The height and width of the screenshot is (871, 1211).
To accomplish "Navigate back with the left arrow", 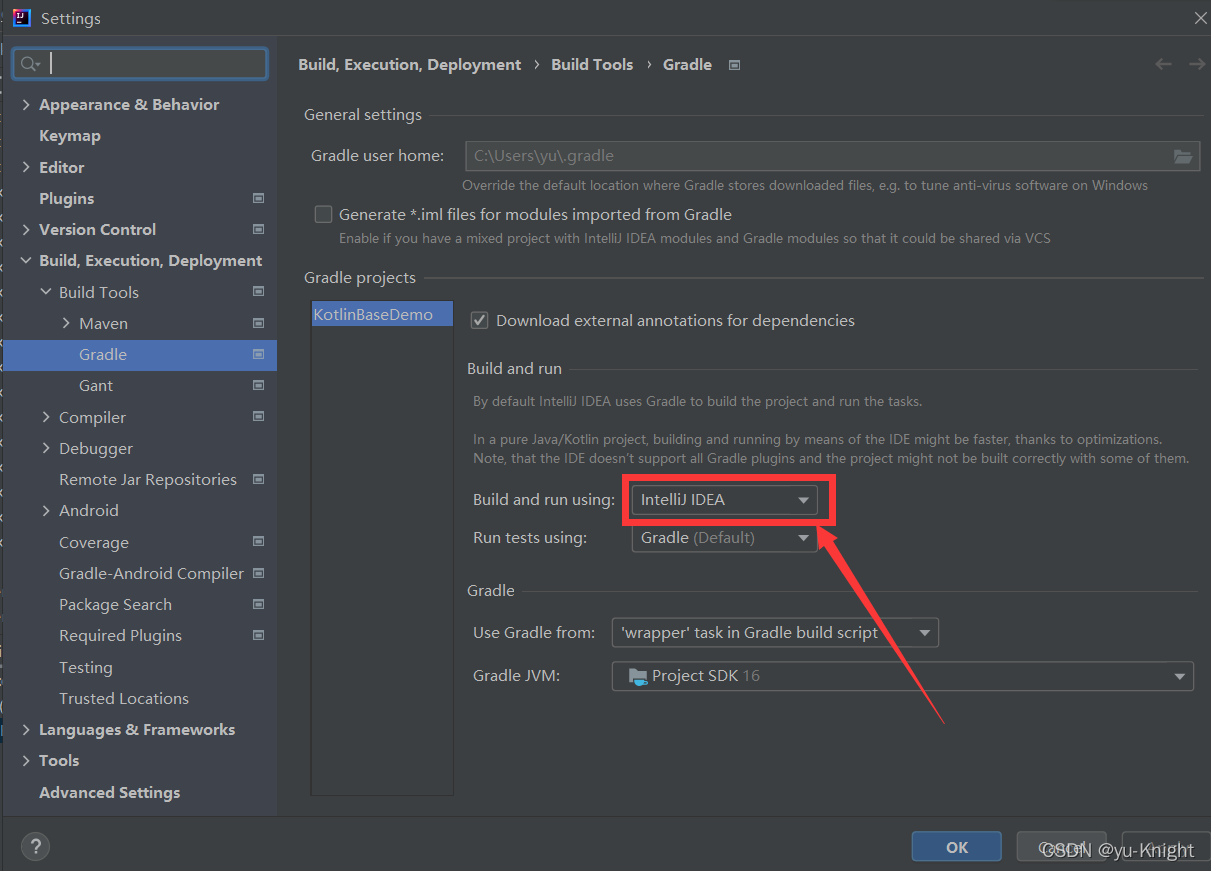I will point(1163,64).
